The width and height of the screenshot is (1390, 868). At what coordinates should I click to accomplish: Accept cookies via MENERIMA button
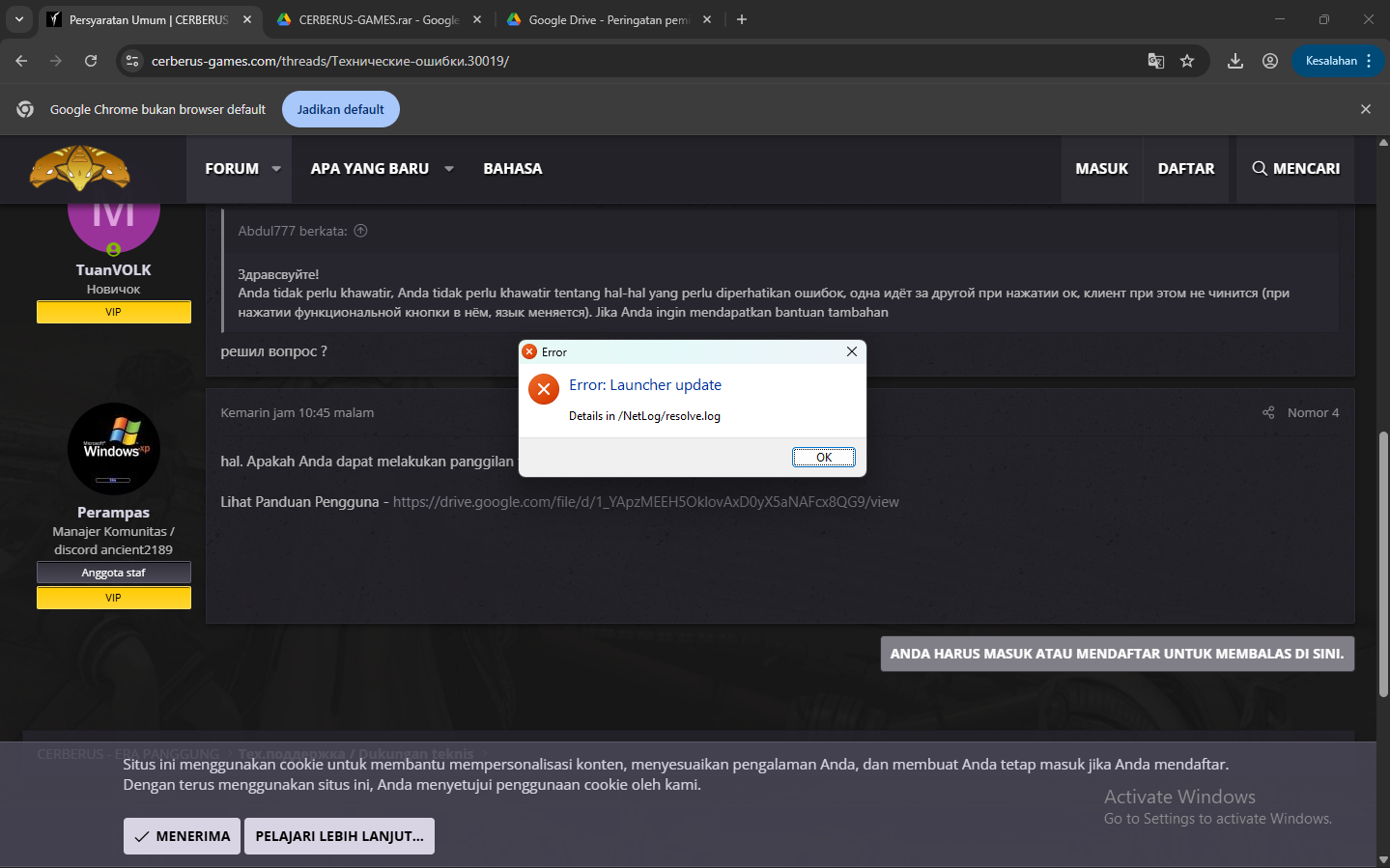click(181, 835)
